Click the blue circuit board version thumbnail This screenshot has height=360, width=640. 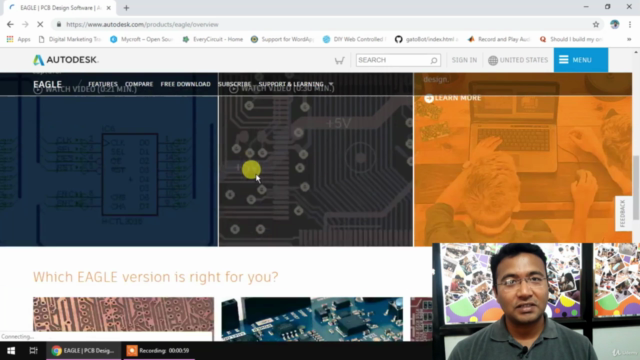pos(312,318)
